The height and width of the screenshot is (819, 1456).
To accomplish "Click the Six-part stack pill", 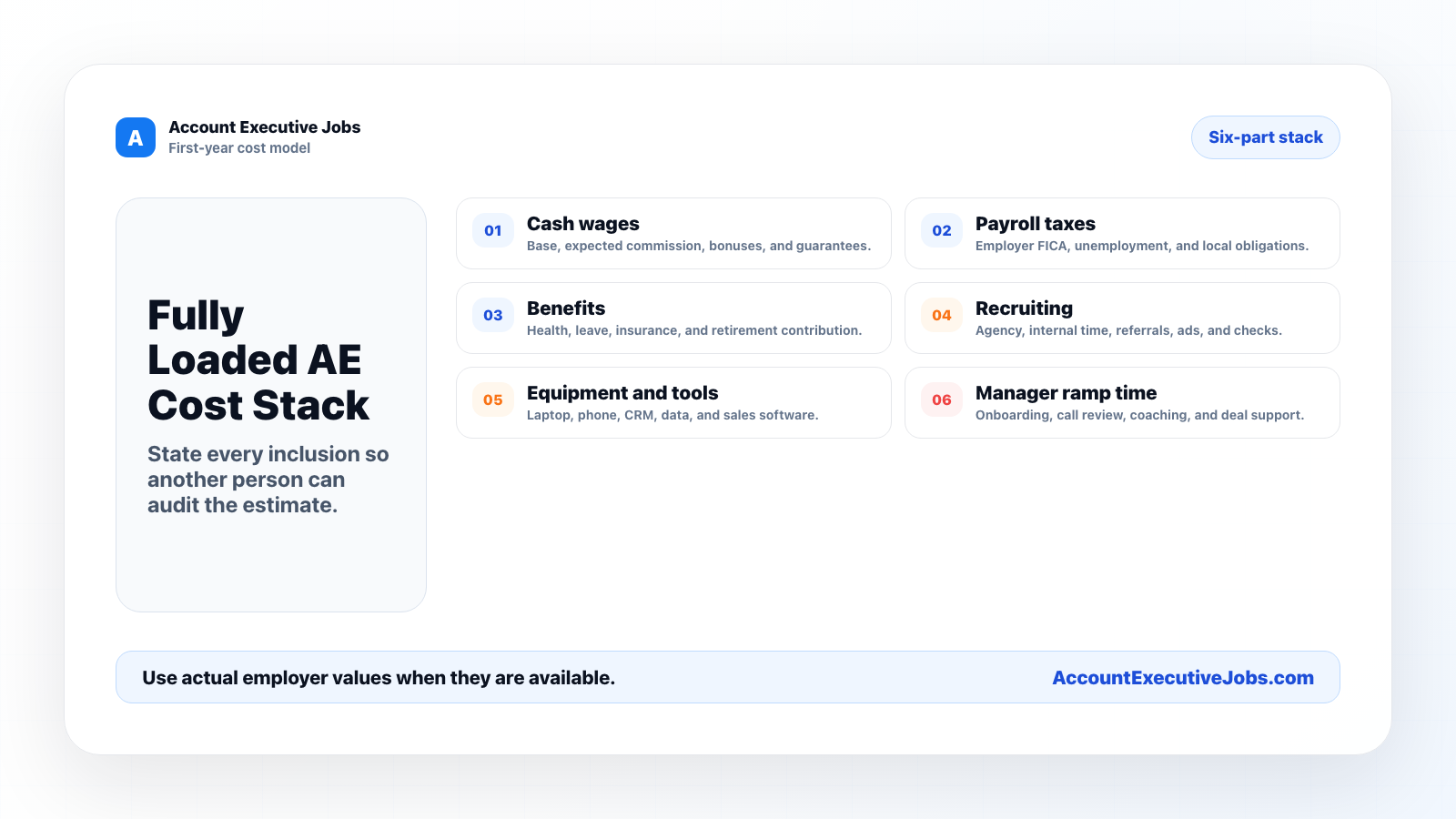I will pos(1266,137).
